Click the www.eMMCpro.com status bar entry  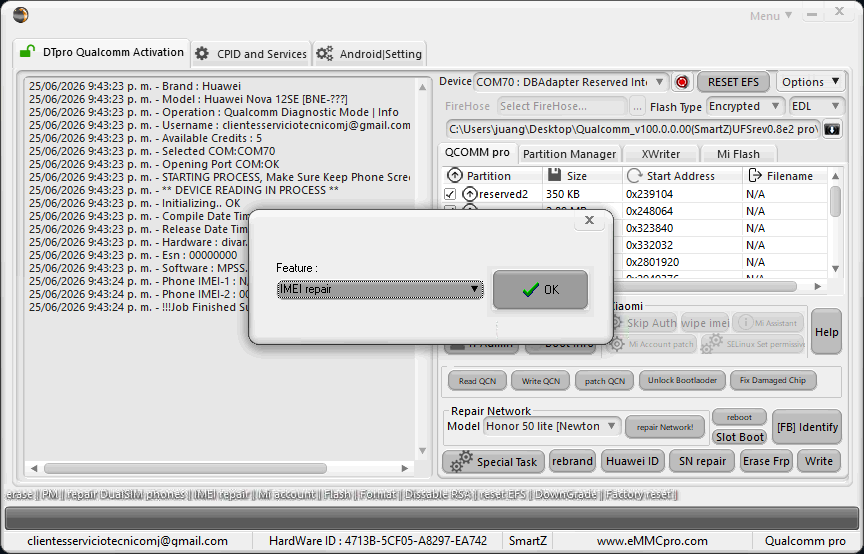[652, 541]
